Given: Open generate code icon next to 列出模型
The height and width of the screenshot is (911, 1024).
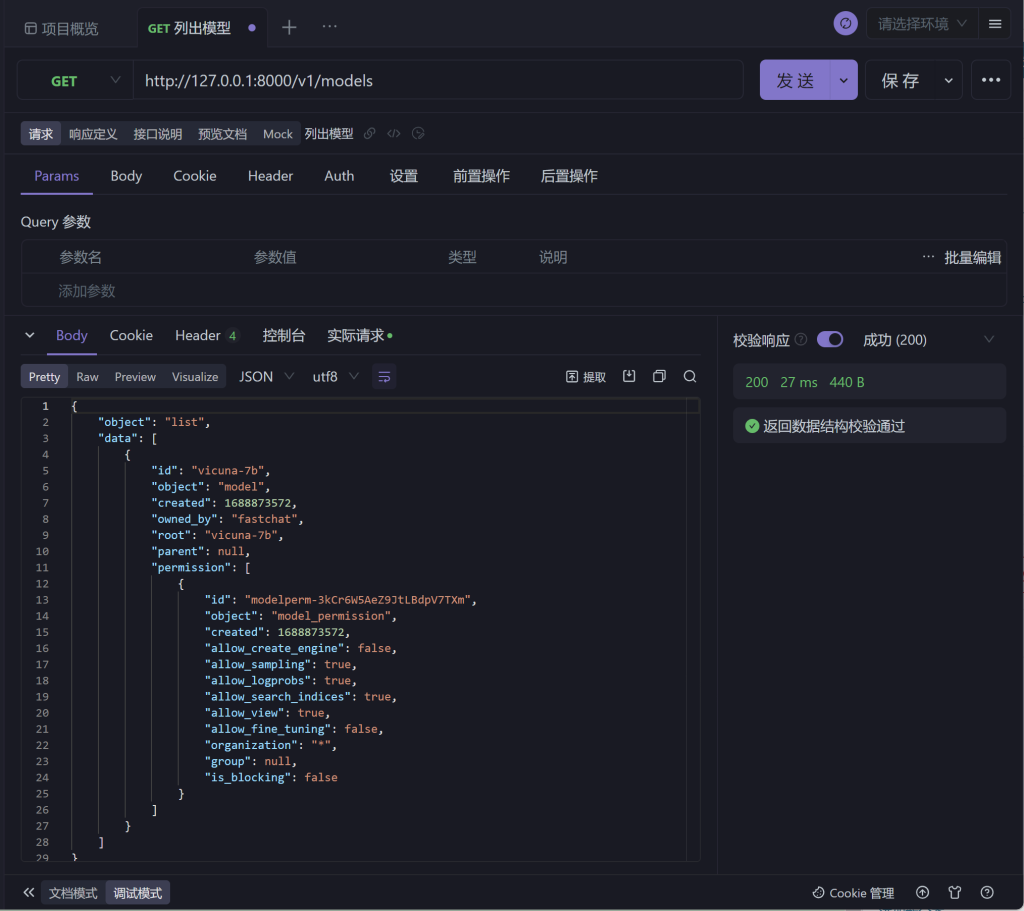Looking at the screenshot, I should point(394,133).
